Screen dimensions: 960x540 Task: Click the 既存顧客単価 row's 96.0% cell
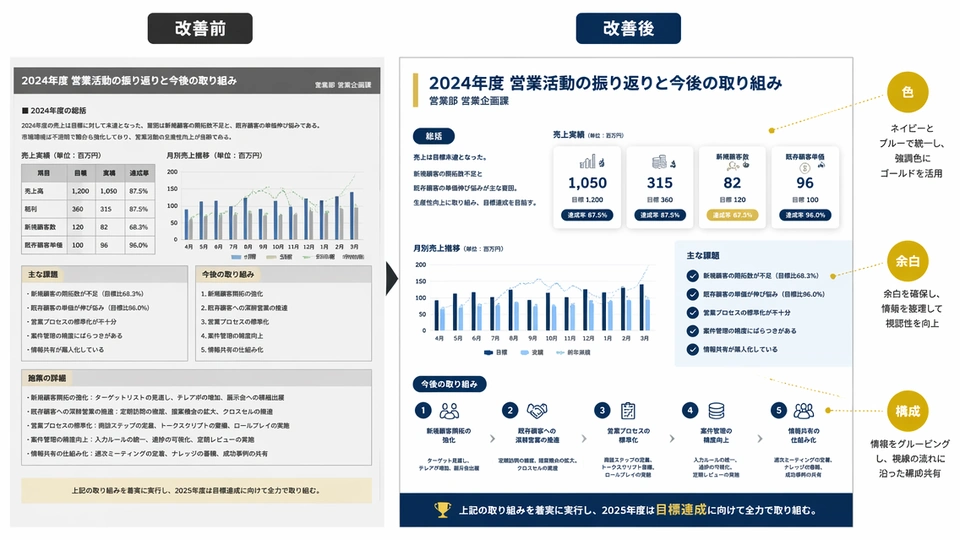pyautogui.click(x=138, y=245)
